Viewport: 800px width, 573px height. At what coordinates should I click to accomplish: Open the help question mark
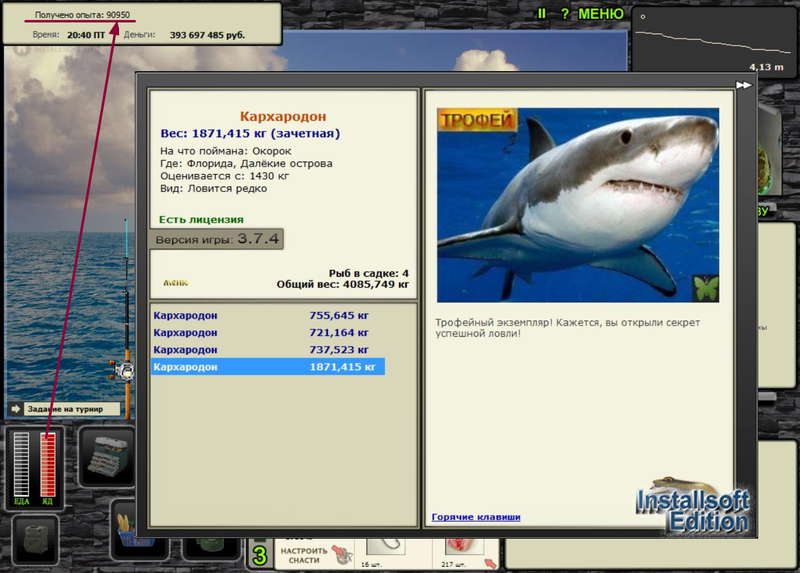(x=565, y=14)
